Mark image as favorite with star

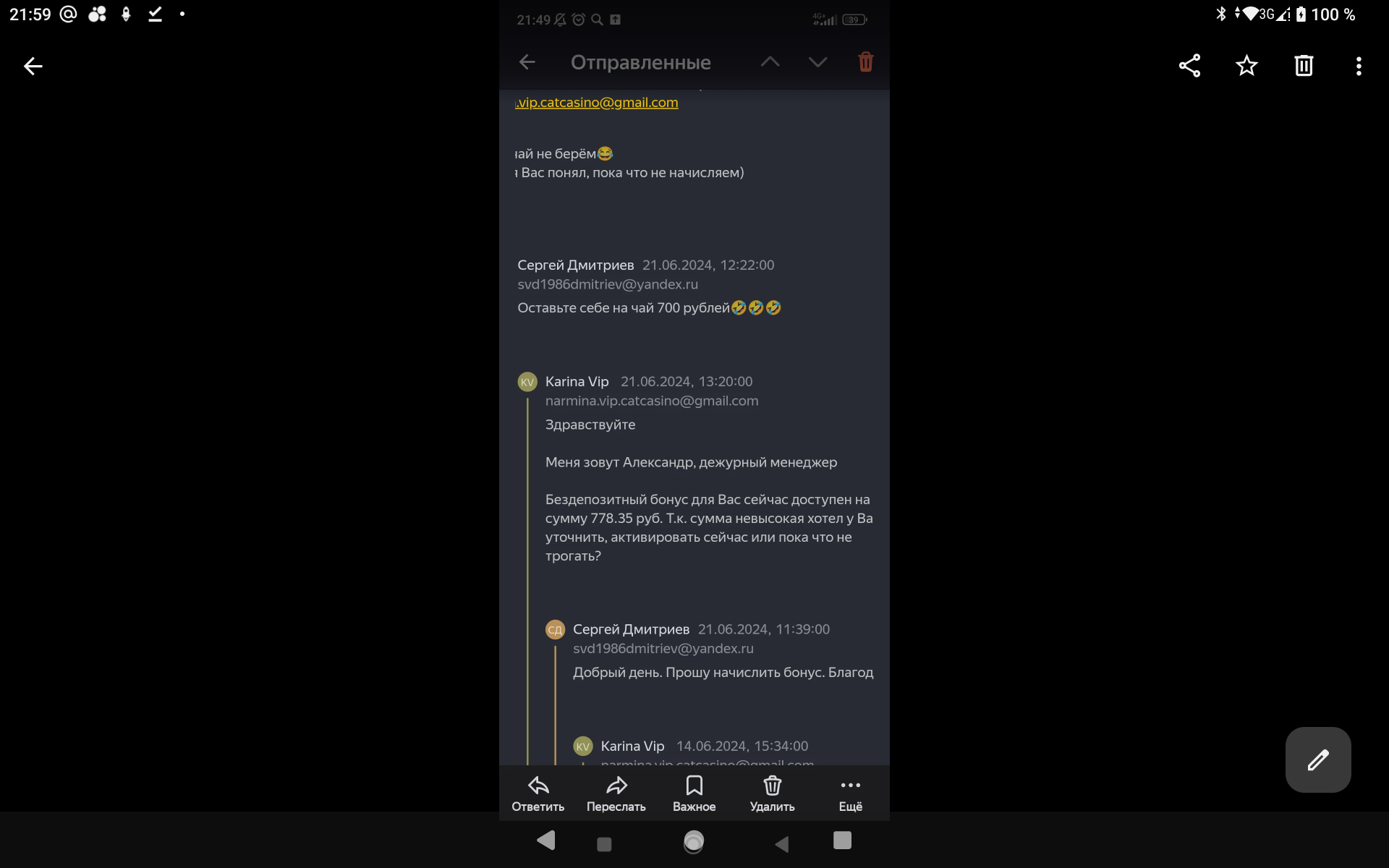coord(1246,66)
